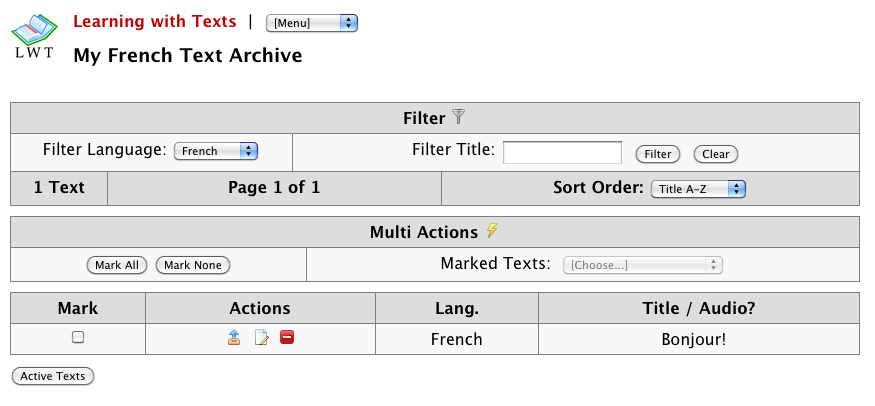
Task: Click the edit text pencil icon
Action: click(x=261, y=338)
